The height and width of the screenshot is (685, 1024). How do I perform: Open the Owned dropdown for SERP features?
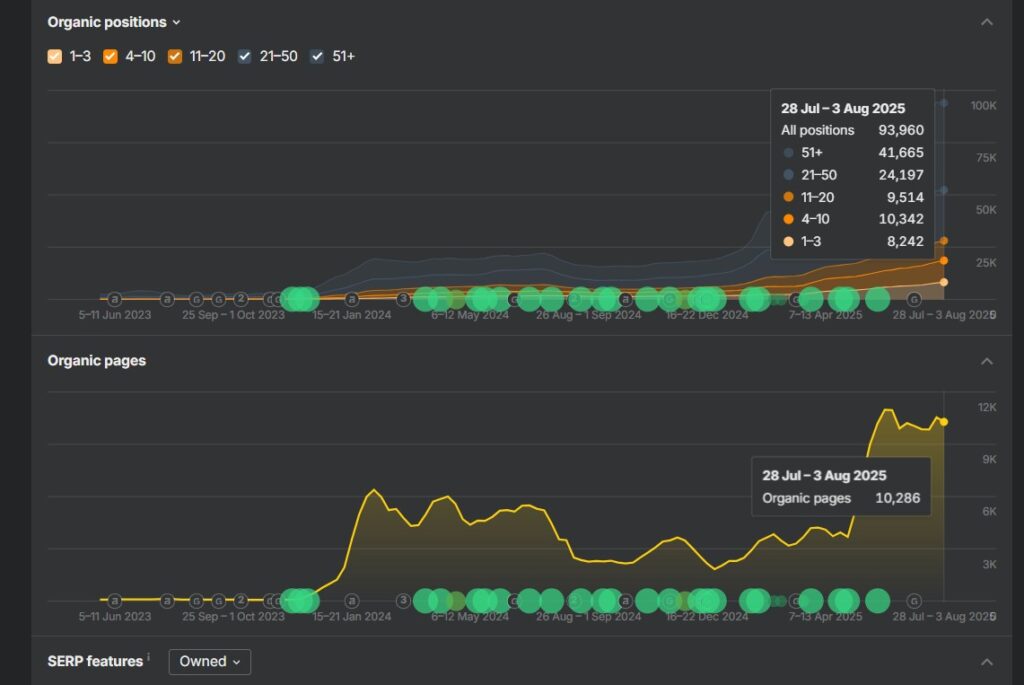coord(209,661)
